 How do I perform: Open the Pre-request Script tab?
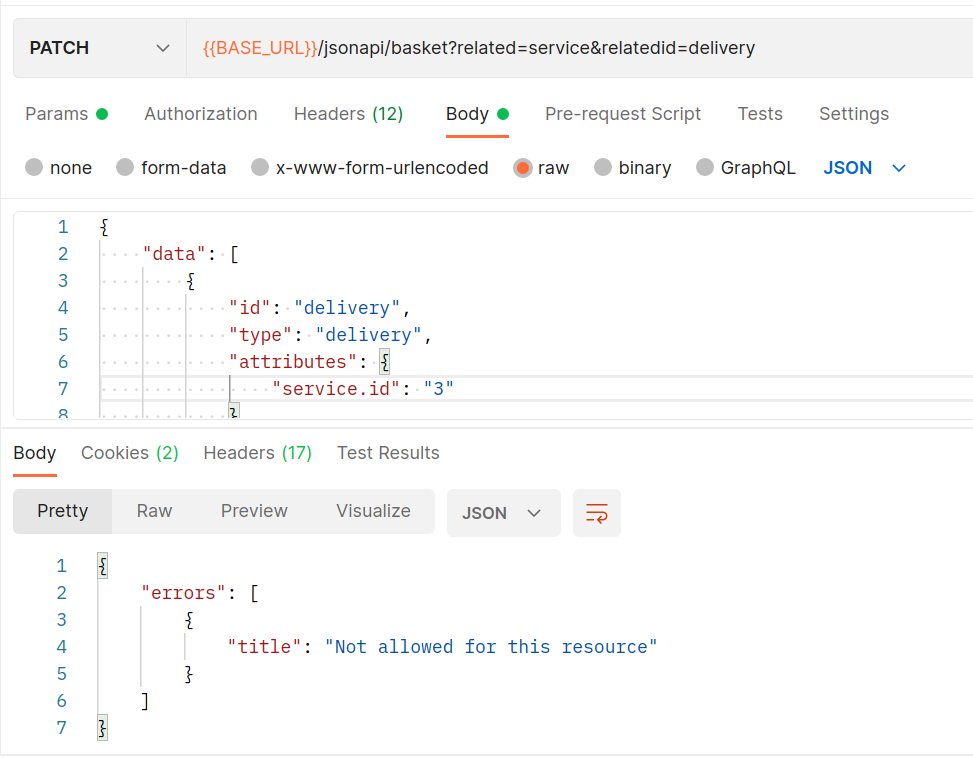622,114
